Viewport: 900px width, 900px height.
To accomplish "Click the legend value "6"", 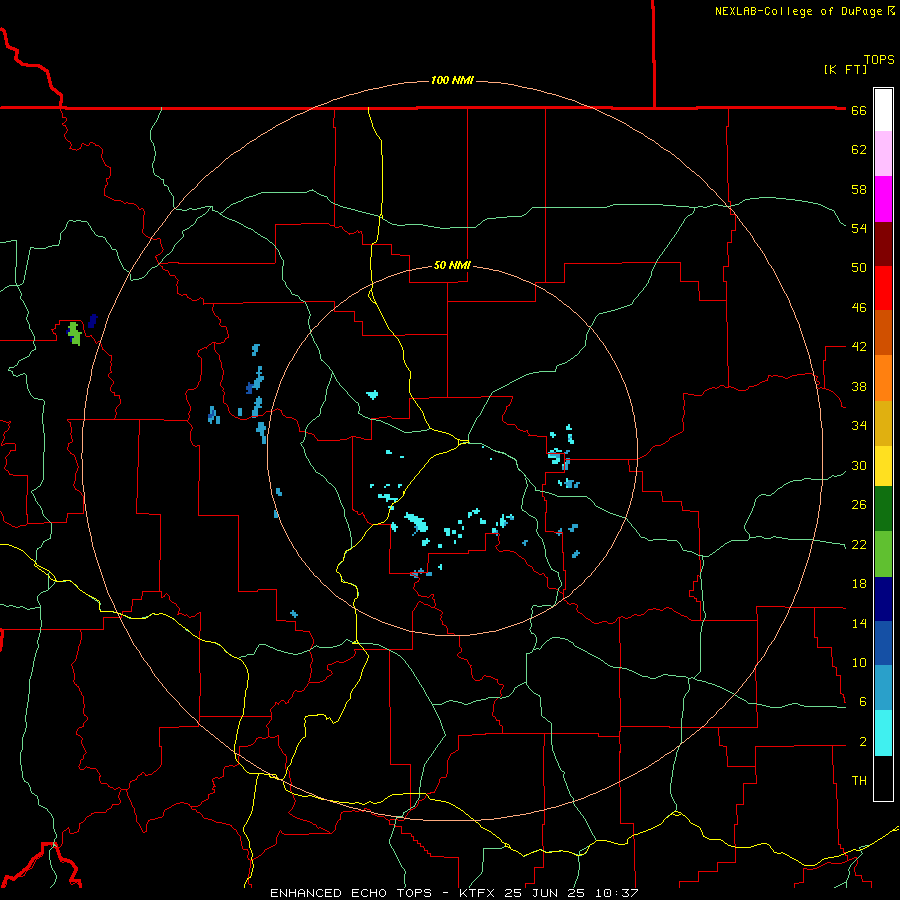I will (862, 702).
